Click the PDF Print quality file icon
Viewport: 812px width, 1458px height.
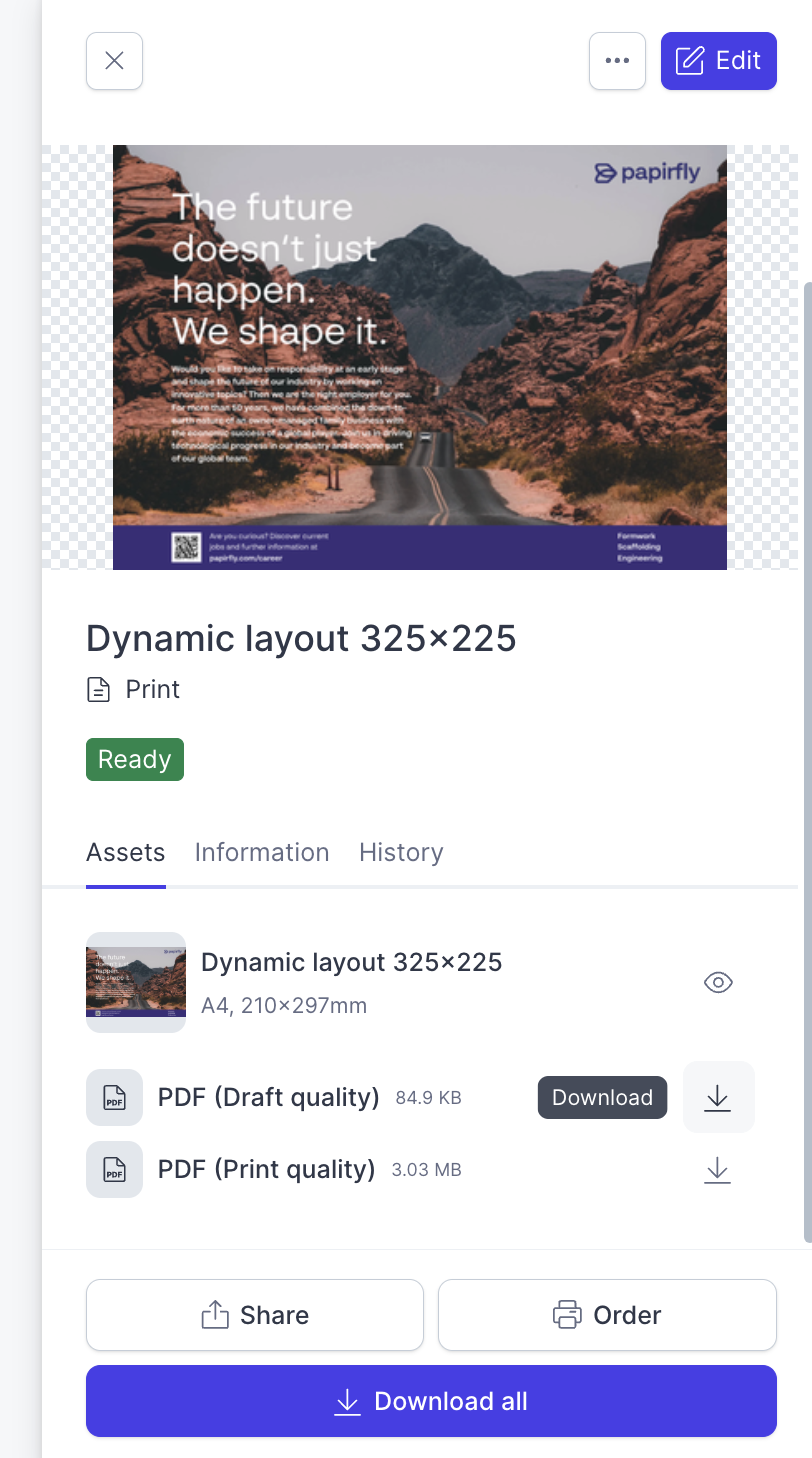[x=114, y=1169]
